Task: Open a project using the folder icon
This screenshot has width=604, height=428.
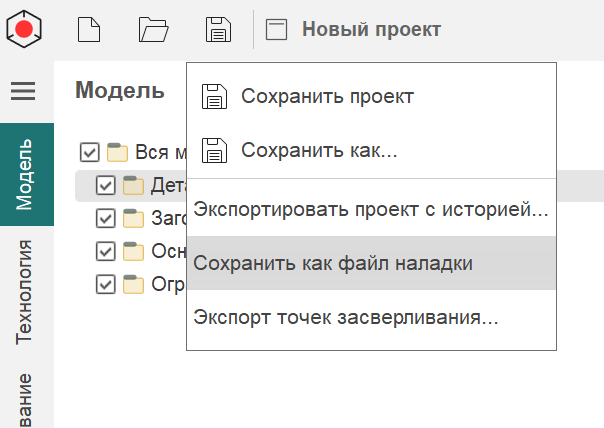Action: [x=153, y=29]
